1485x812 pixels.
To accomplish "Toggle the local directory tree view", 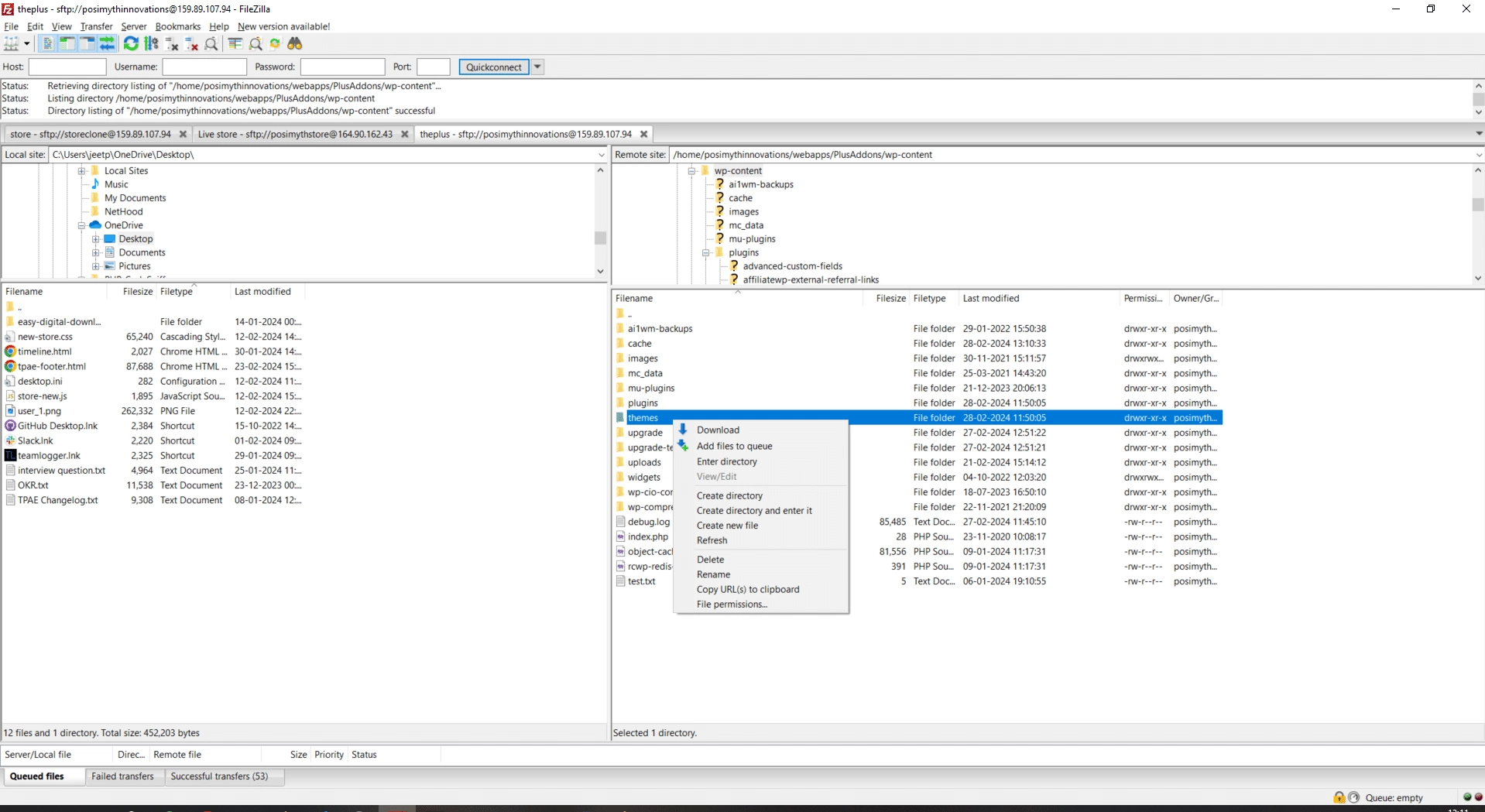I will tap(67, 44).
